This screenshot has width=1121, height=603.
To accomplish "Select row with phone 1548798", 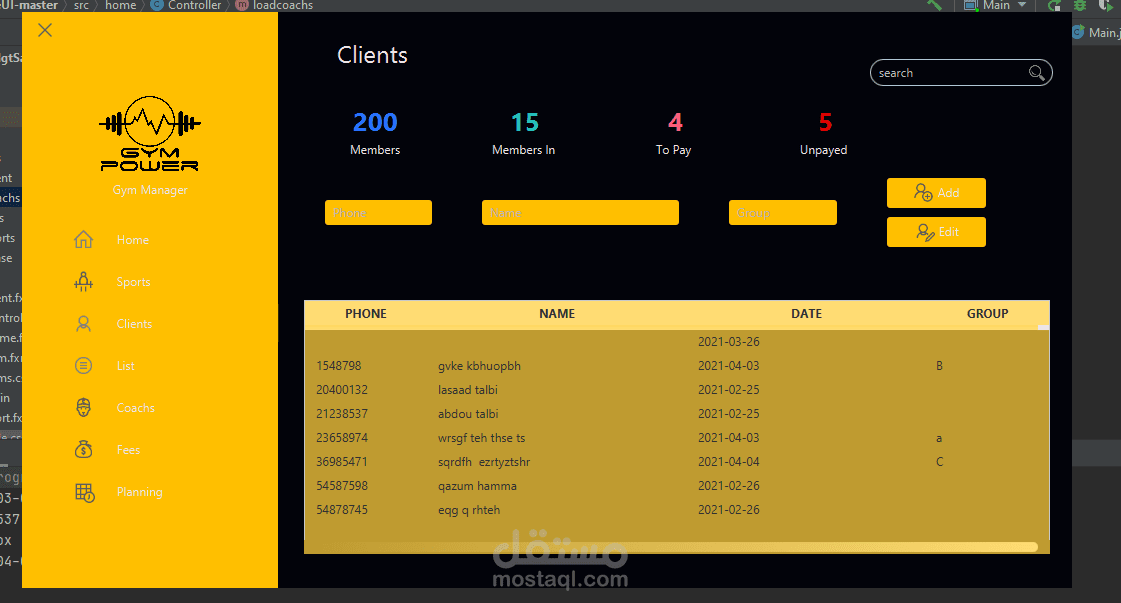I will (x=676, y=366).
